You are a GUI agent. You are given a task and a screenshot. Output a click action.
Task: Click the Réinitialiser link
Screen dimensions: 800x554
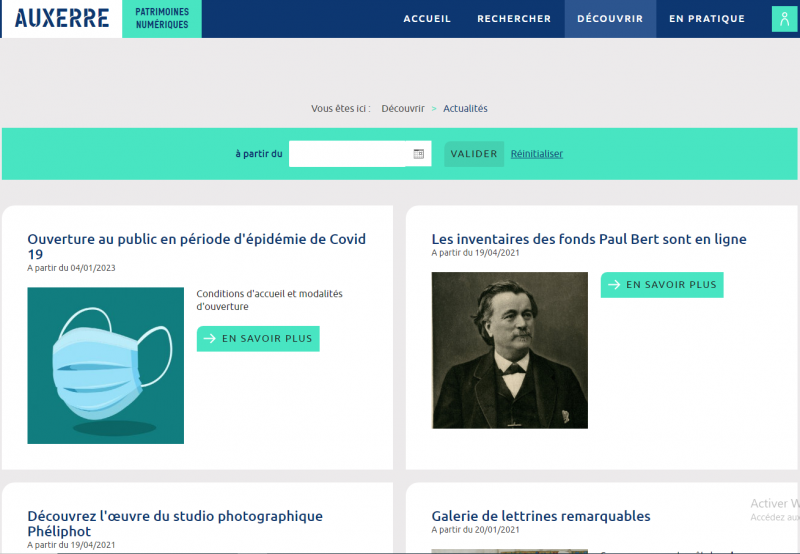click(537, 154)
